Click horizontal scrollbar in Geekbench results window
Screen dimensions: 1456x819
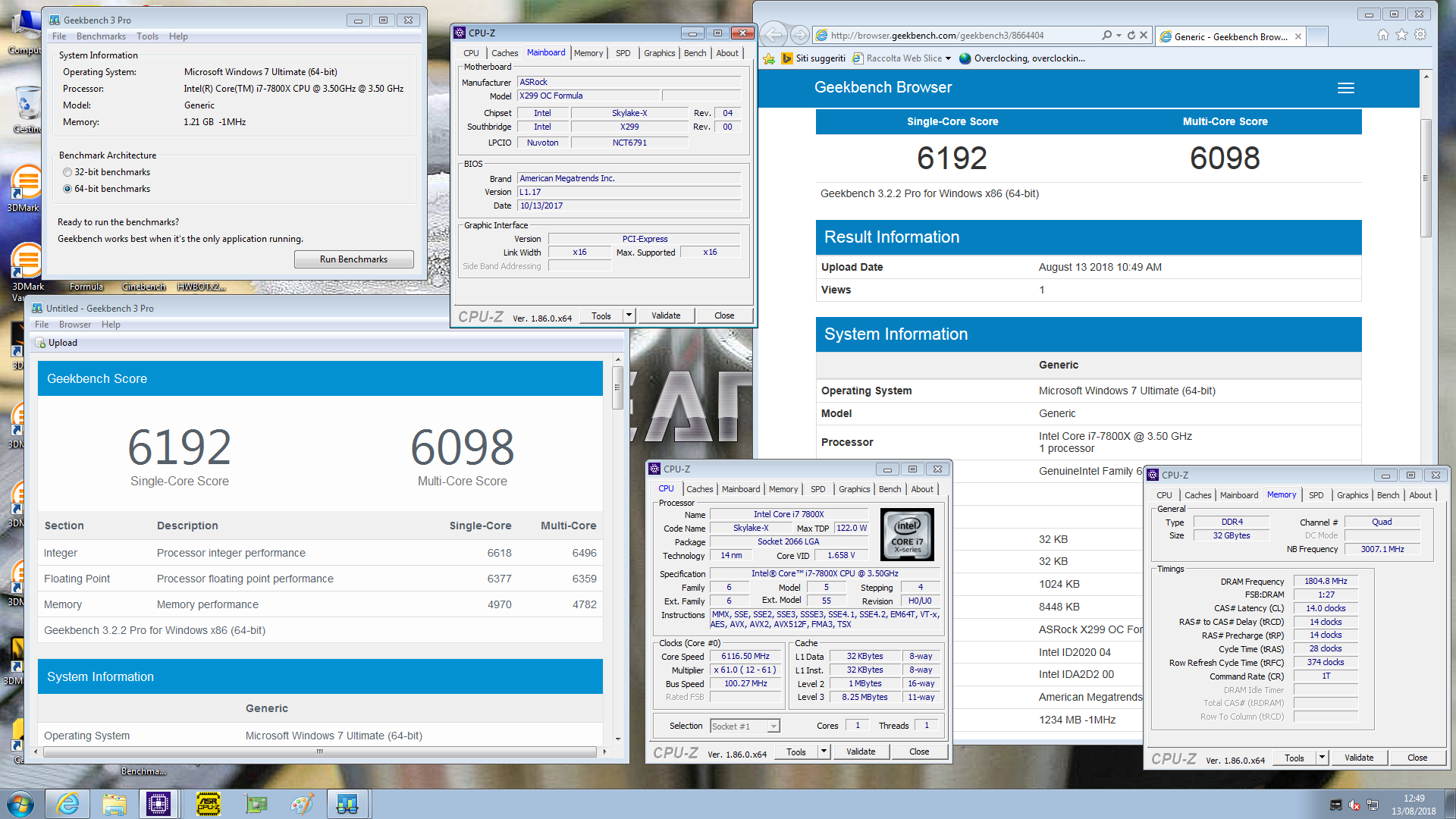[x=320, y=752]
